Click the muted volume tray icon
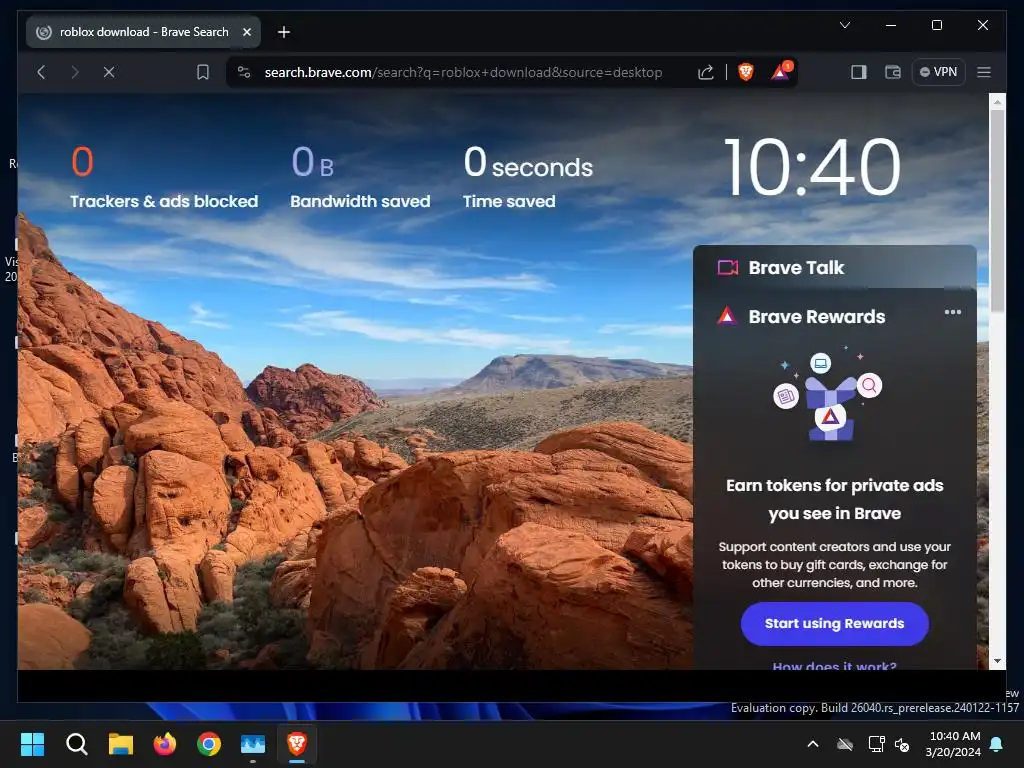 click(902, 744)
